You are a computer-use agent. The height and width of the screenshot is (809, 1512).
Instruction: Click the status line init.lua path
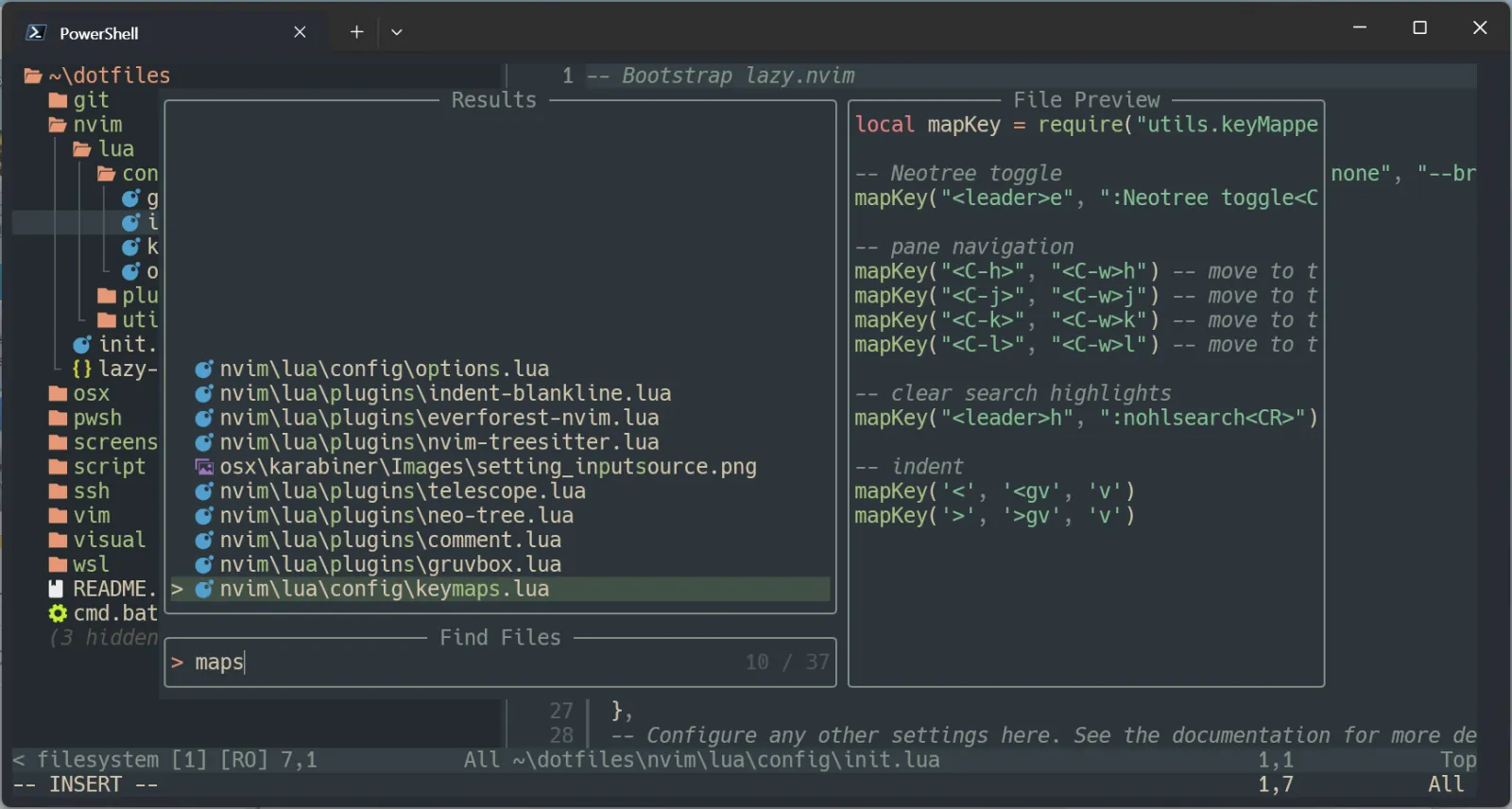point(727,761)
